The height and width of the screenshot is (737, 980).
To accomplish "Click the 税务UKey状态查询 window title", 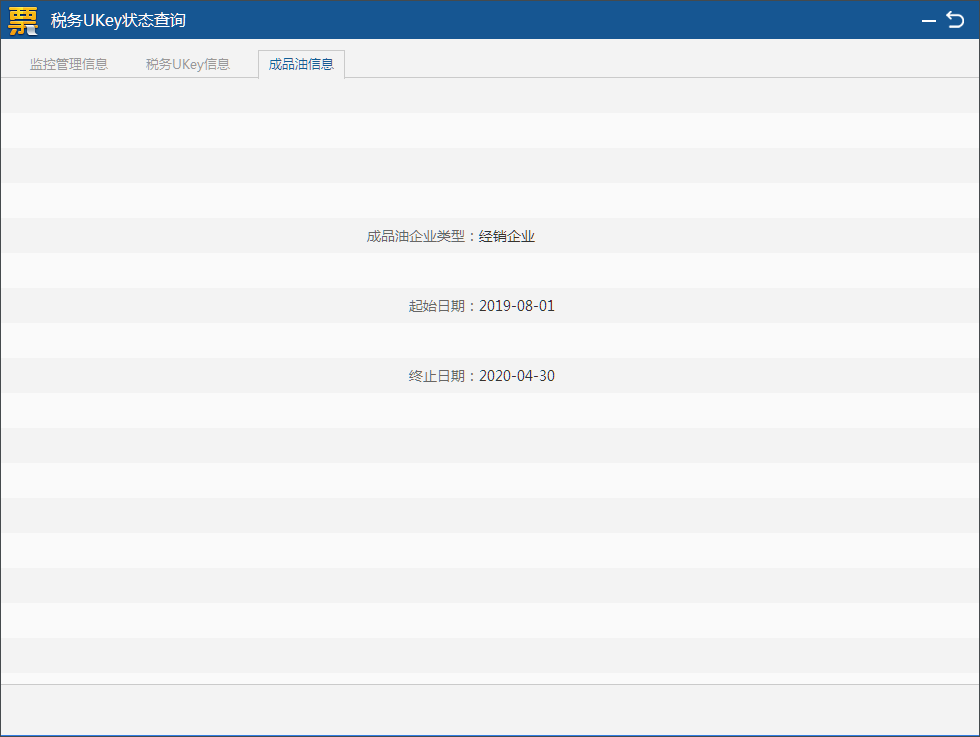I will (118, 21).
